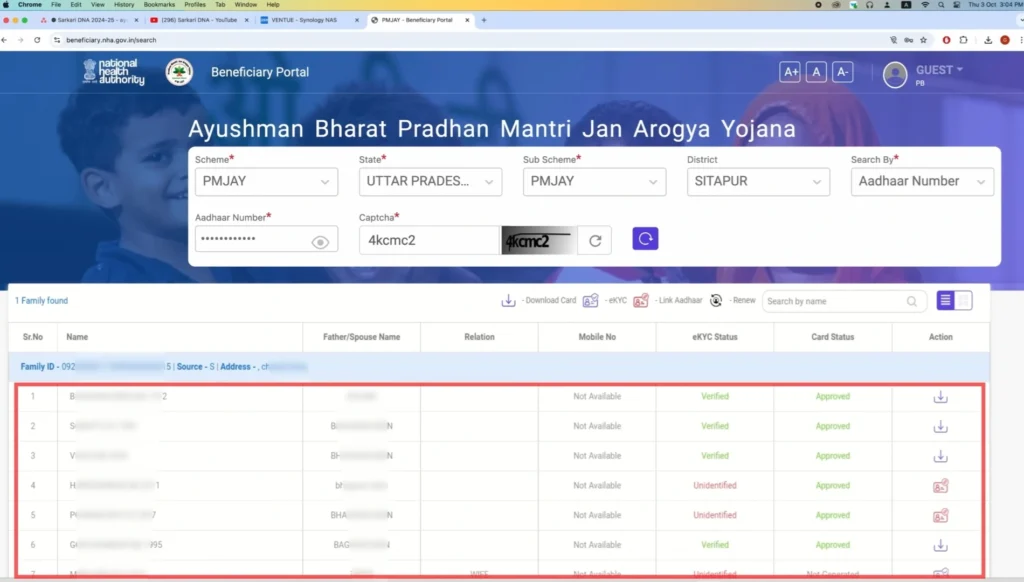The height and width of the screenshot is (582, 1024).
Task: Open the GUEST user menu
Action: point(940,71)
